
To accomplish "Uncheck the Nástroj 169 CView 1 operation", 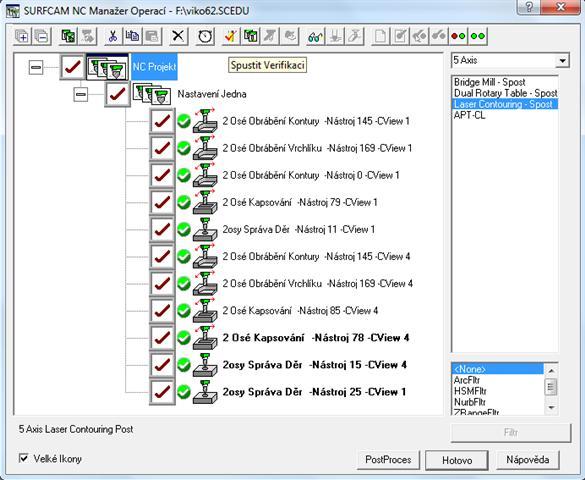I will click(162, 148).
